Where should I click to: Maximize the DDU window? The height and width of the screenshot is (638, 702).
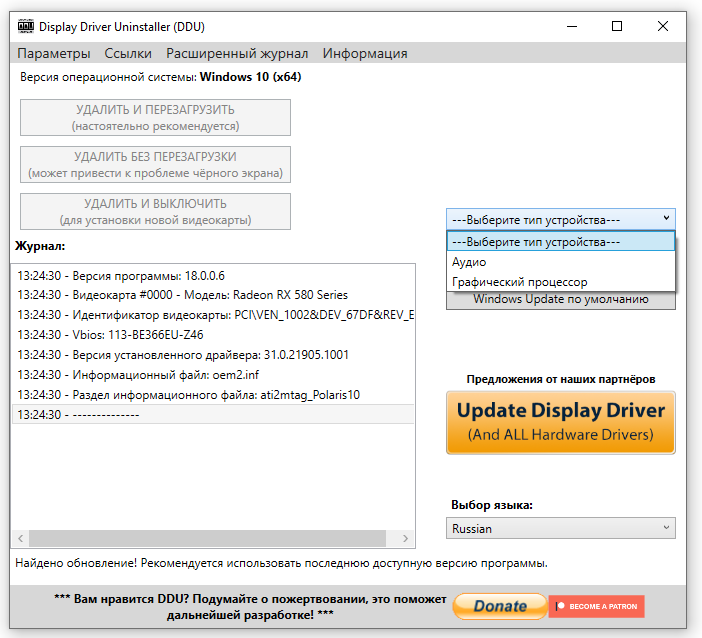click(617, 26)
